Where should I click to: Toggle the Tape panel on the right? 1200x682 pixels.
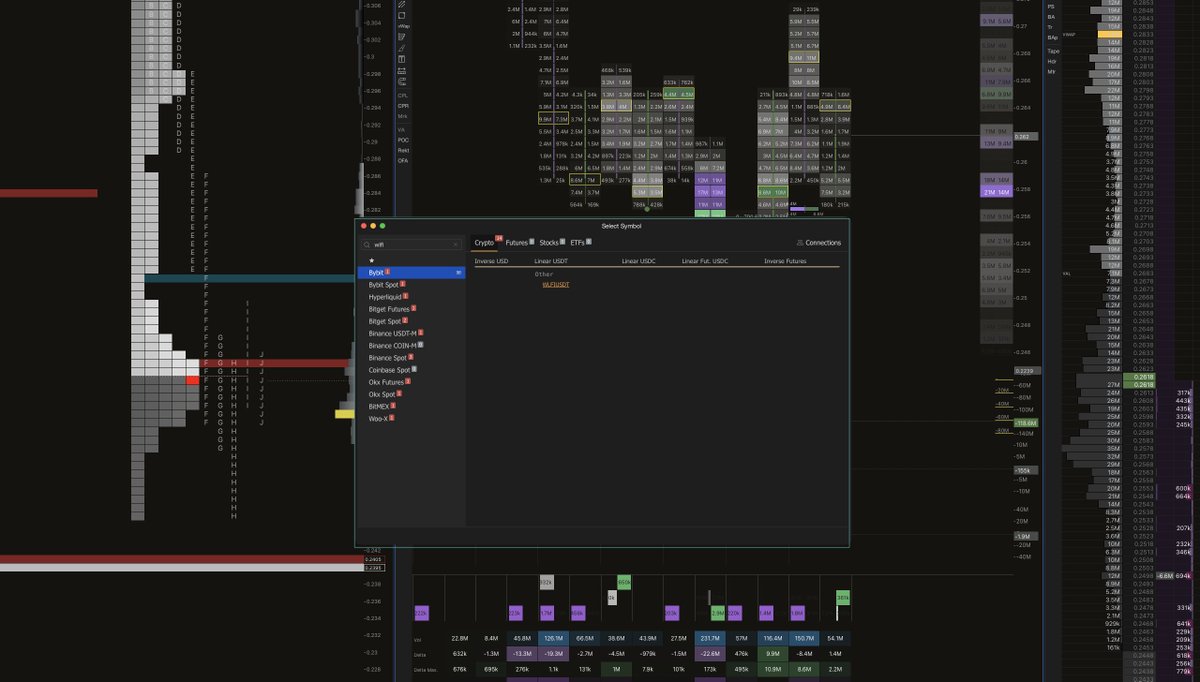click(x=1053, y=49)
